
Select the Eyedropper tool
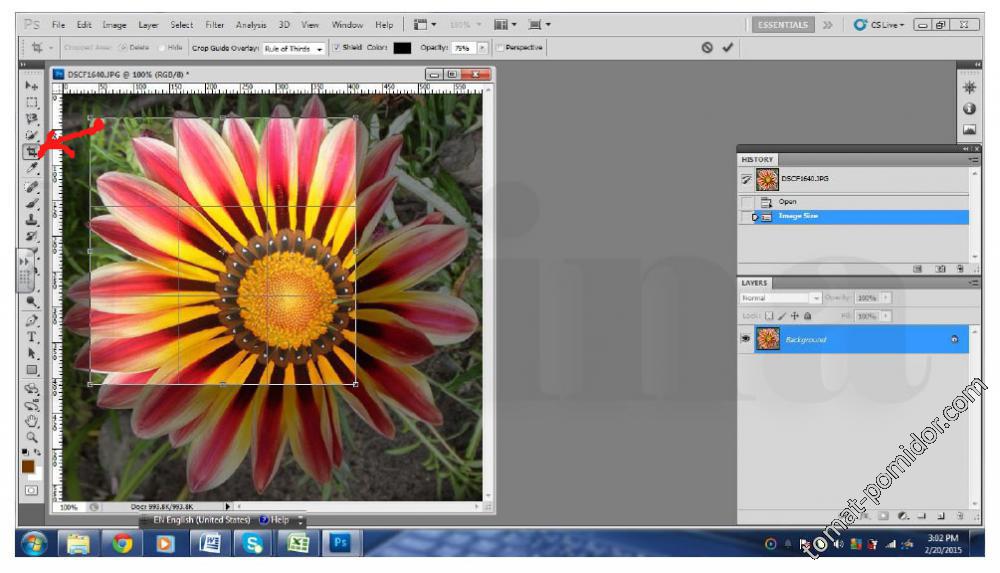[x=32, y=169]
